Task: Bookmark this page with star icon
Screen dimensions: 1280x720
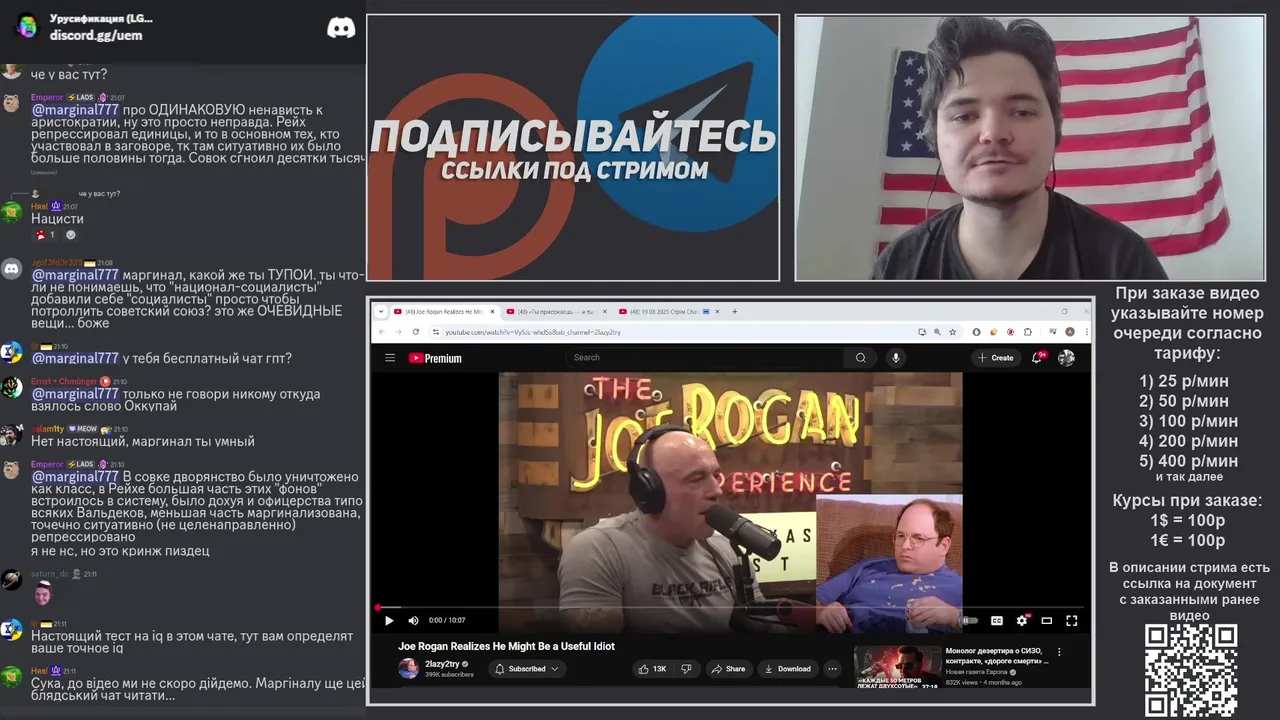Action: (952, 332)
